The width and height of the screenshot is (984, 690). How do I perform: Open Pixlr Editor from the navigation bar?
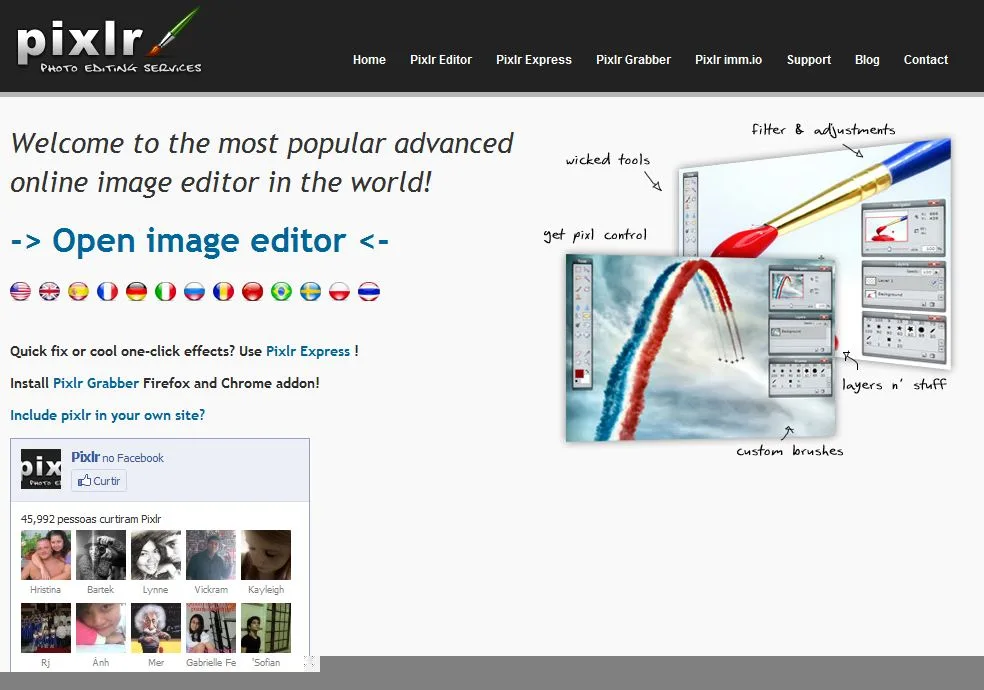[441, 60]
